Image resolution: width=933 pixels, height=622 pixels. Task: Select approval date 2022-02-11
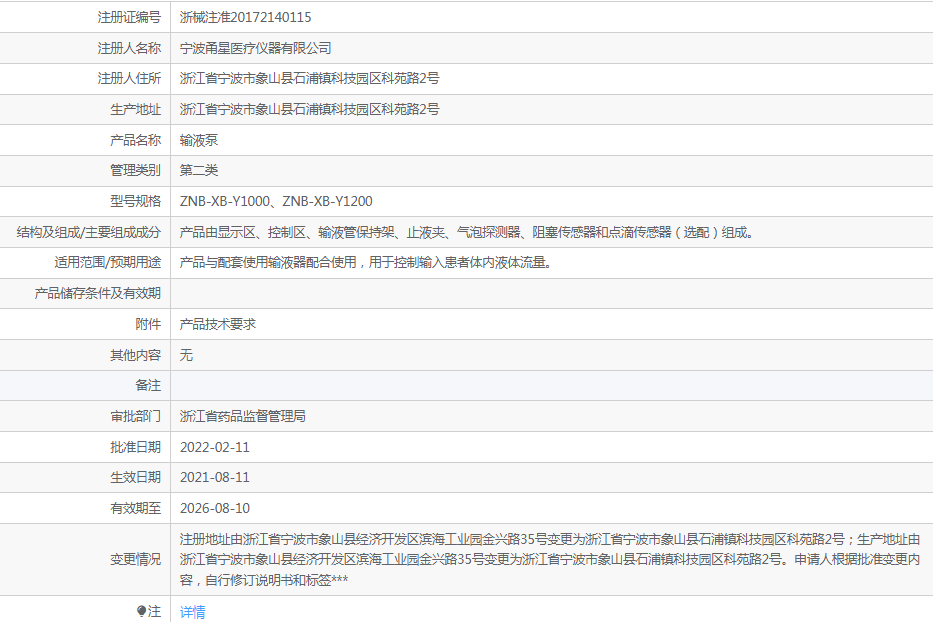coord(215,448)
